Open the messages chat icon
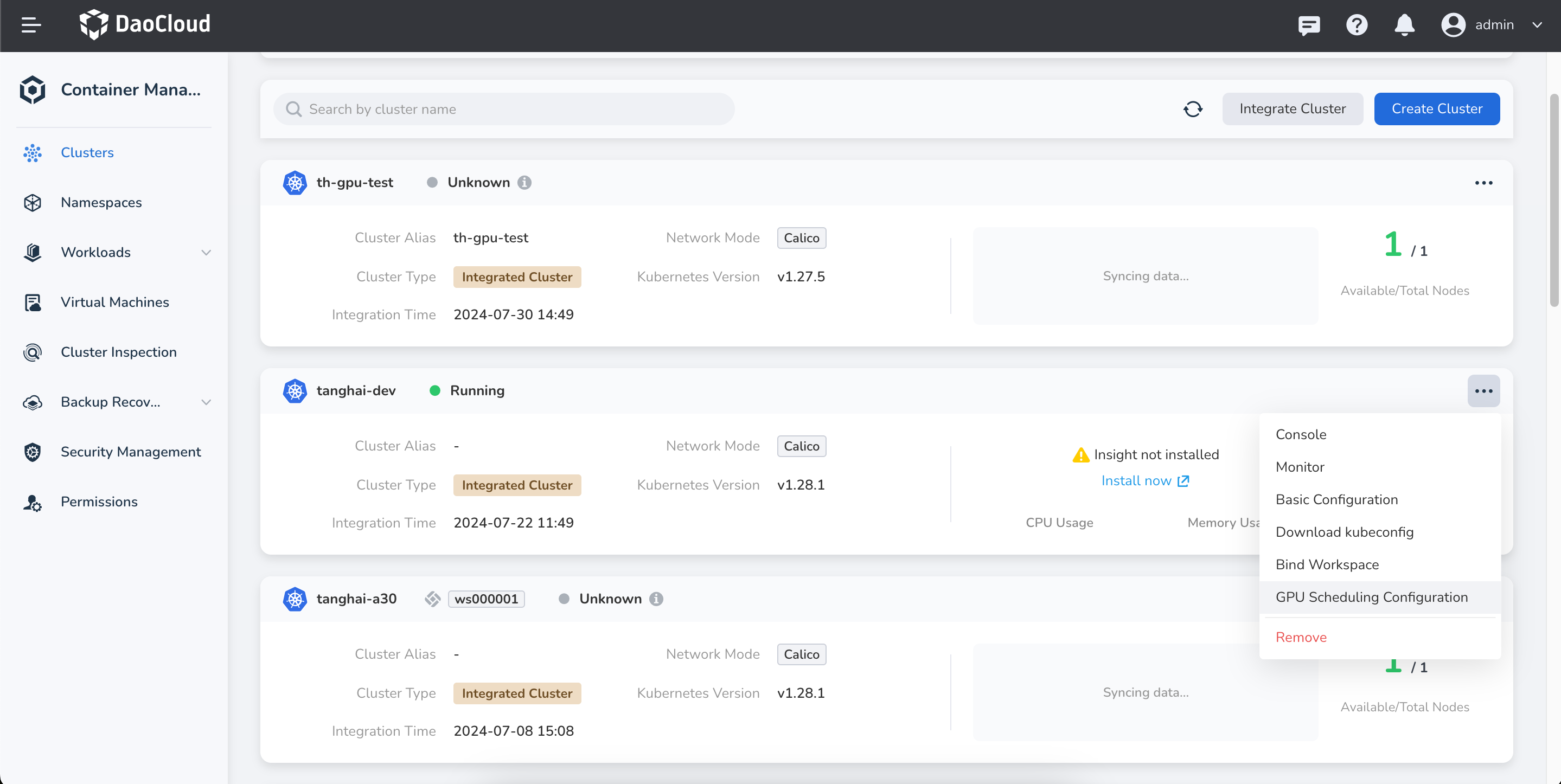This screenshot has width=1561, height=784. pyautogui.click(x=1309, y=25)
